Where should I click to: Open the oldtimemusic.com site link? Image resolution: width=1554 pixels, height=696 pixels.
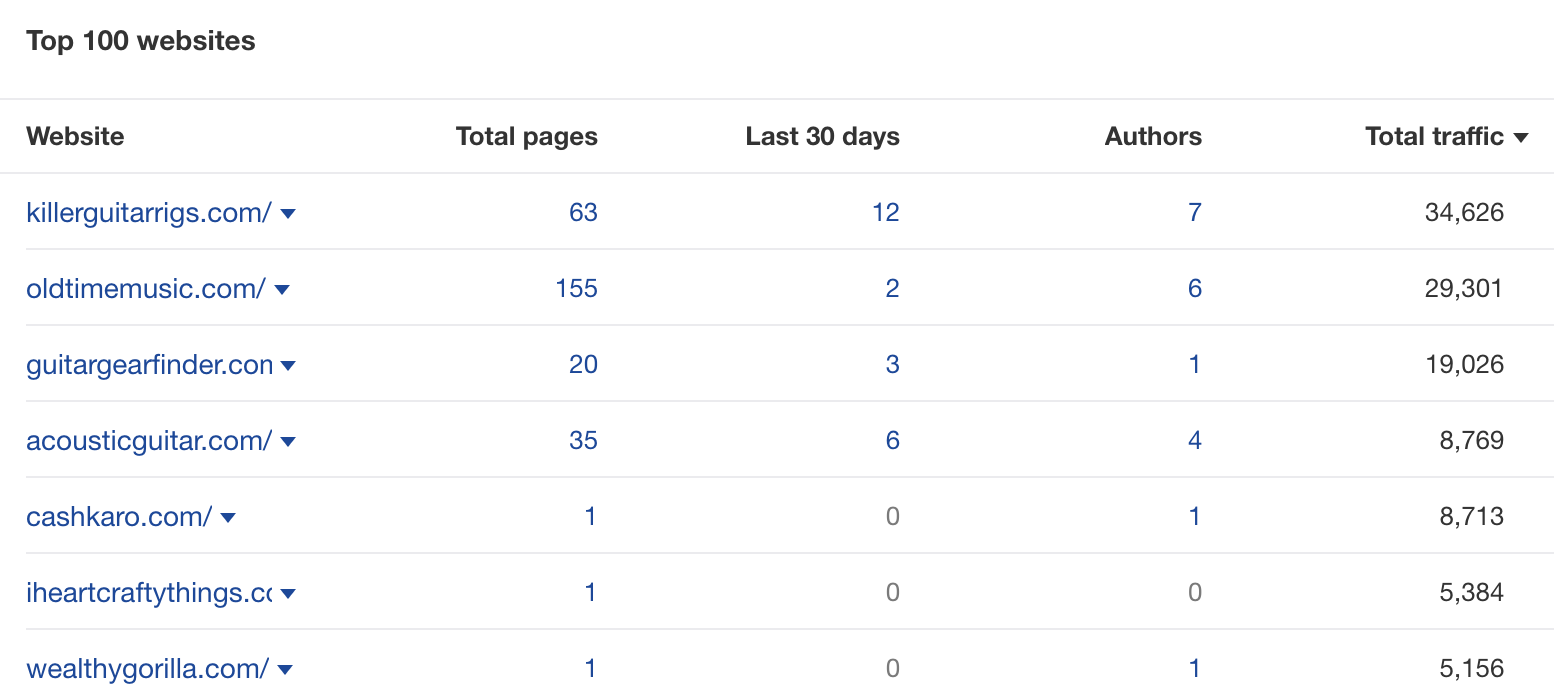click(137, 289)
